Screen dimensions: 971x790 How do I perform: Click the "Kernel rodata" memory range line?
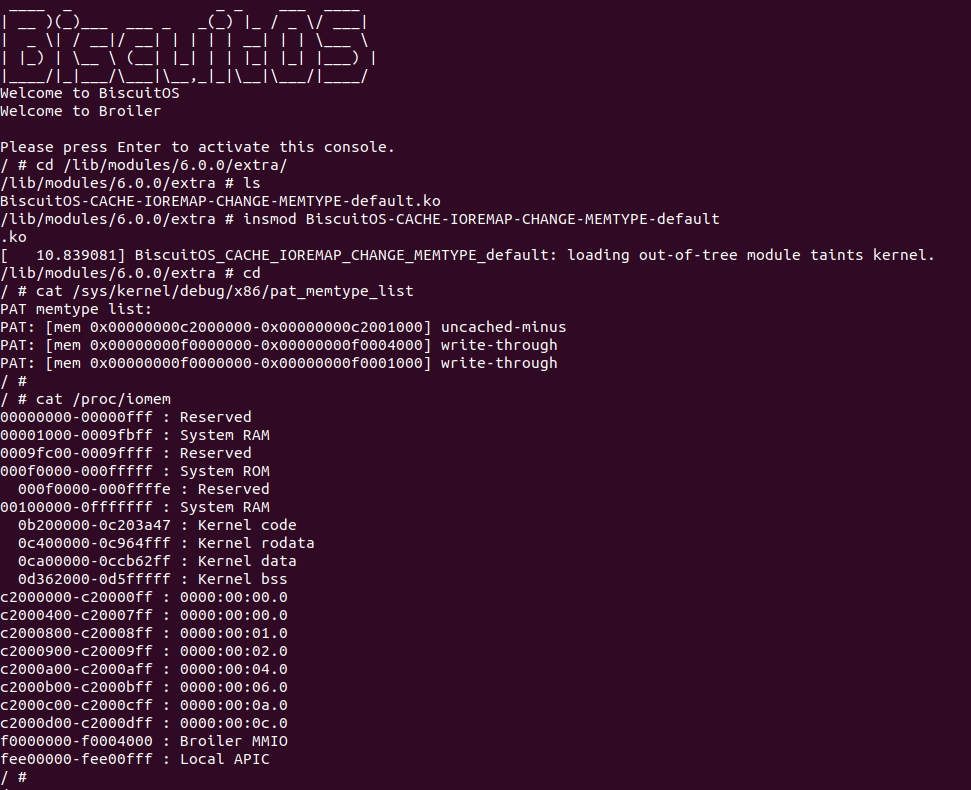pos(166,543)
